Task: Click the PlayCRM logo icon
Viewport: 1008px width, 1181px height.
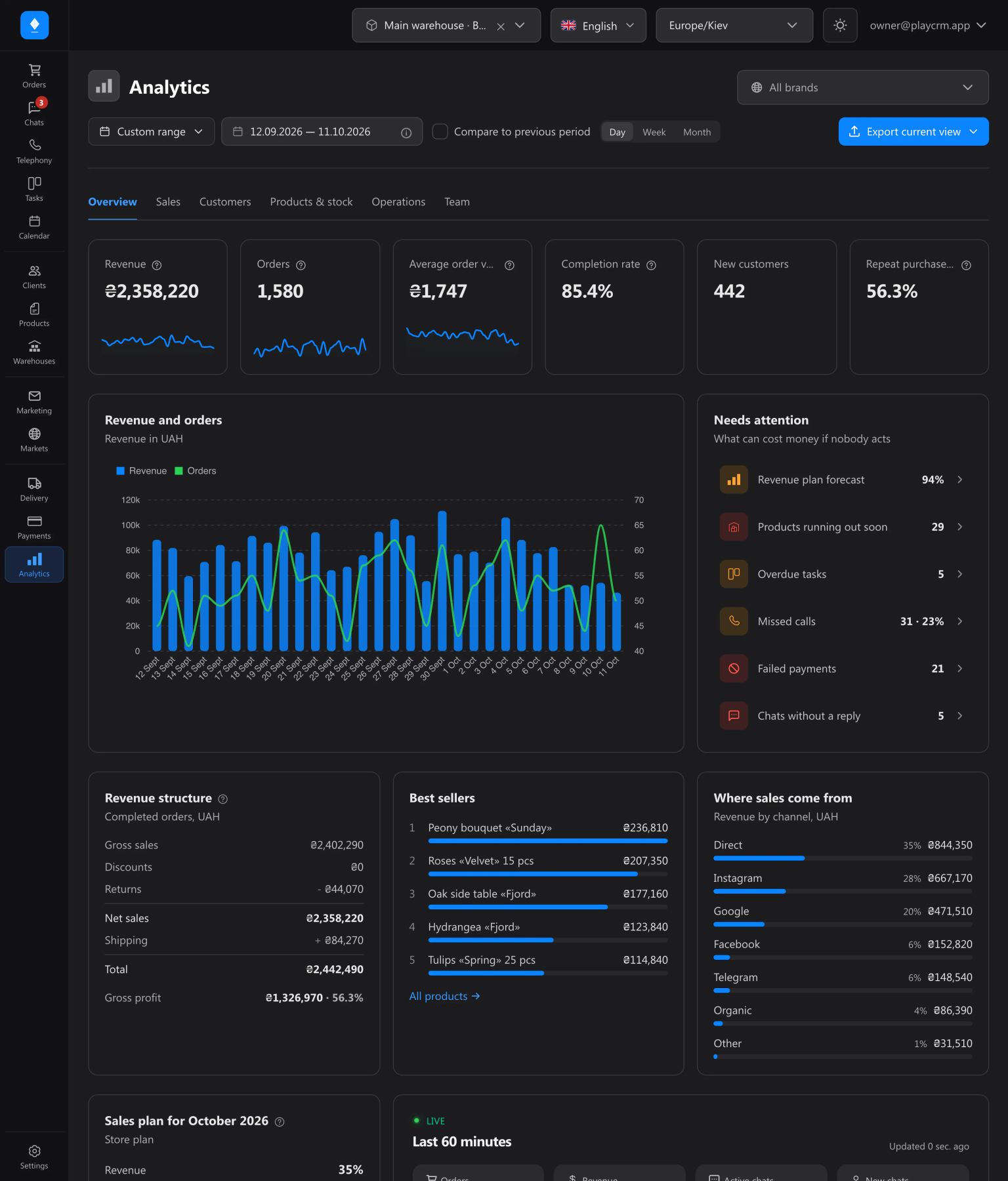Action: point(35,25)
